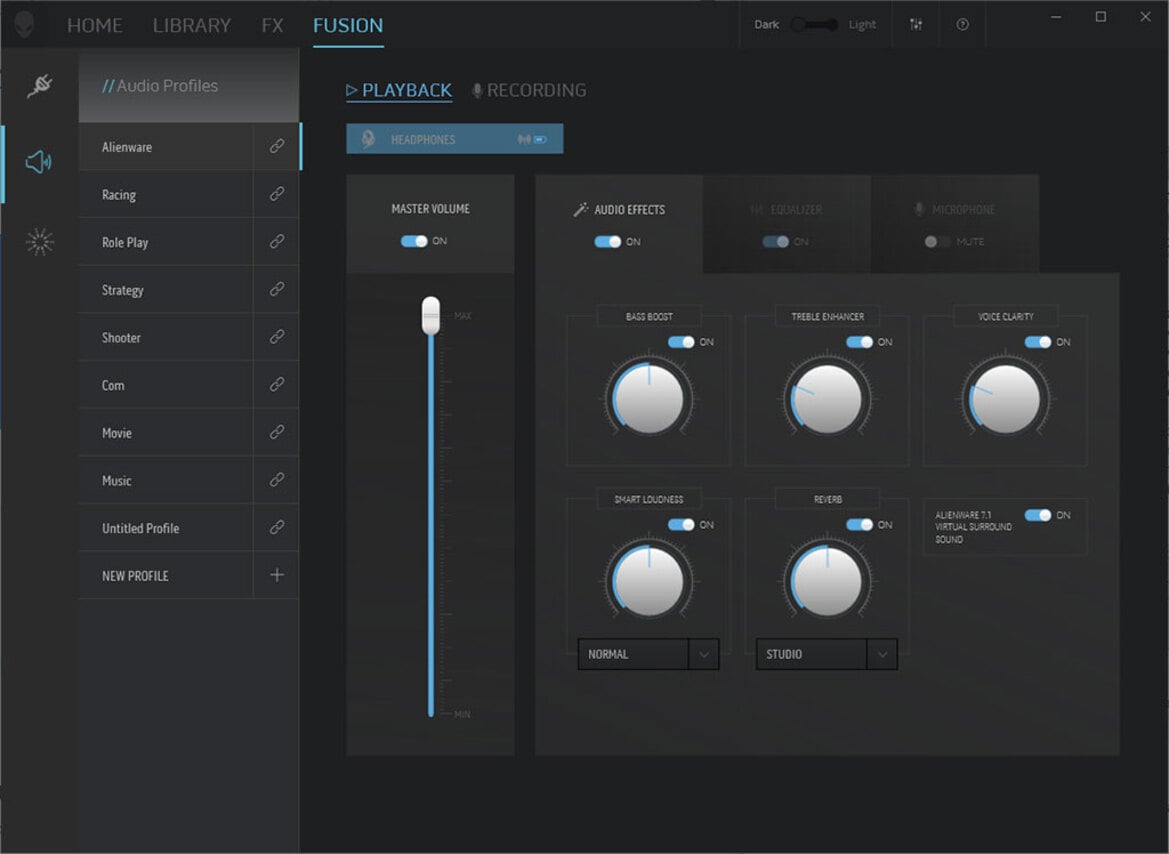This screenshot has width=1169, height=854.
Task: Toggle the Microphone MUTE switch
Action: pyautogui.click(x=938, y=242)
